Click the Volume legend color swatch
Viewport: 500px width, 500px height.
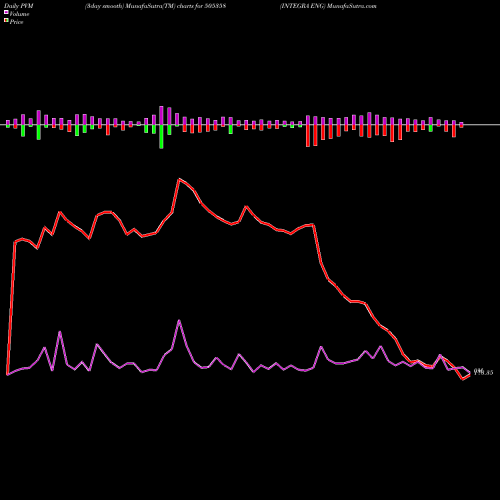tap(6, 12)
